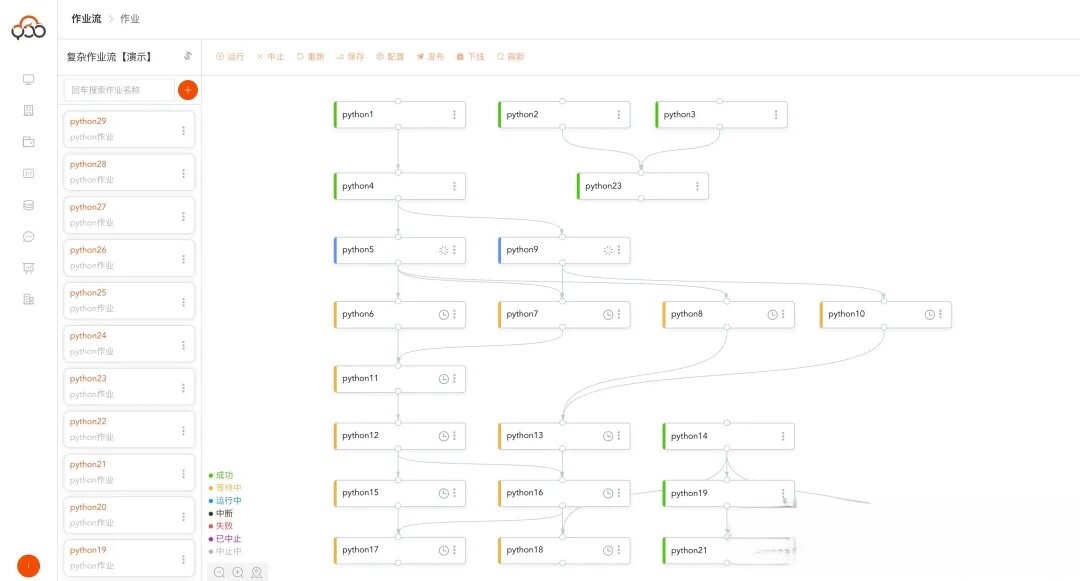
Task: Click the orange plus add-job button
Action: click(x=188, y=90)
